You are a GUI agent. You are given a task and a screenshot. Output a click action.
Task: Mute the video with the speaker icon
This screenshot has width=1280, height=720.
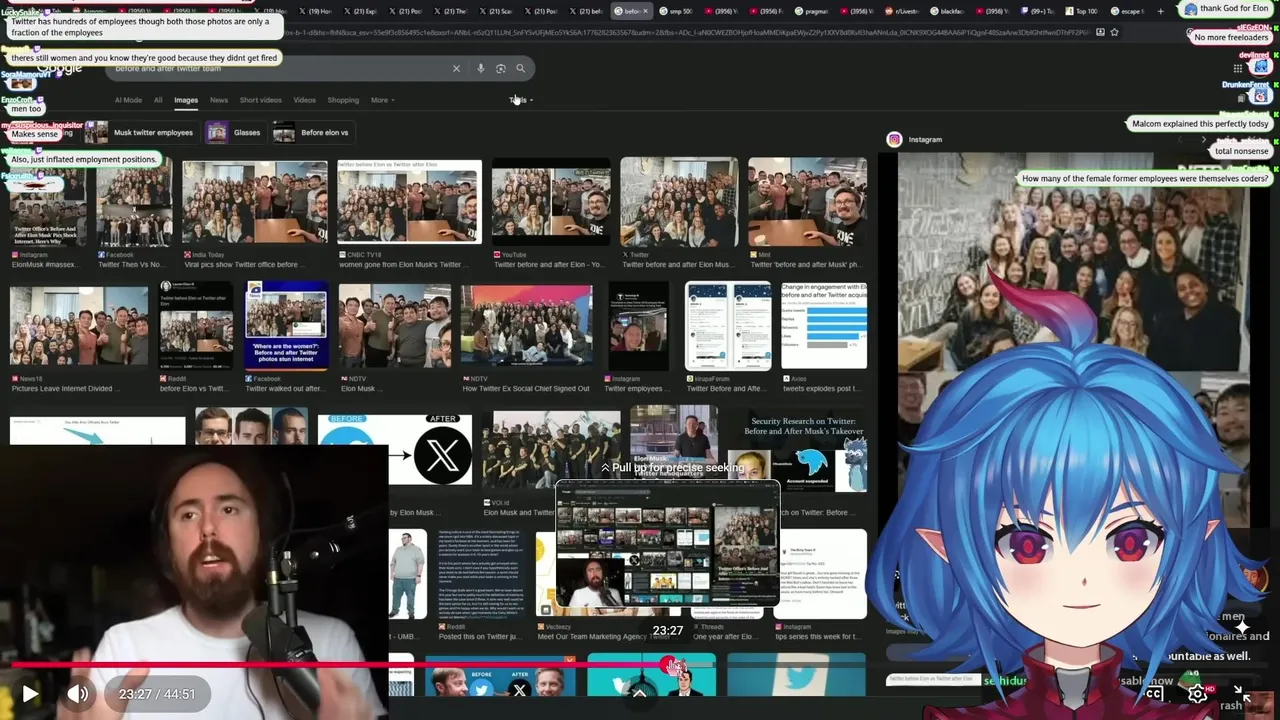tap(78, 693)
